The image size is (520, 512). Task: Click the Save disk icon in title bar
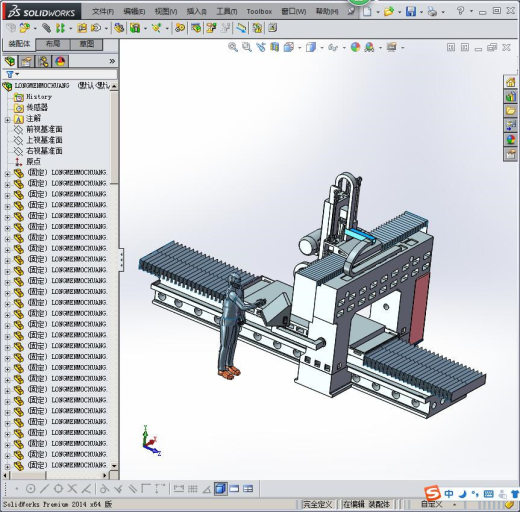coord(411,12)
